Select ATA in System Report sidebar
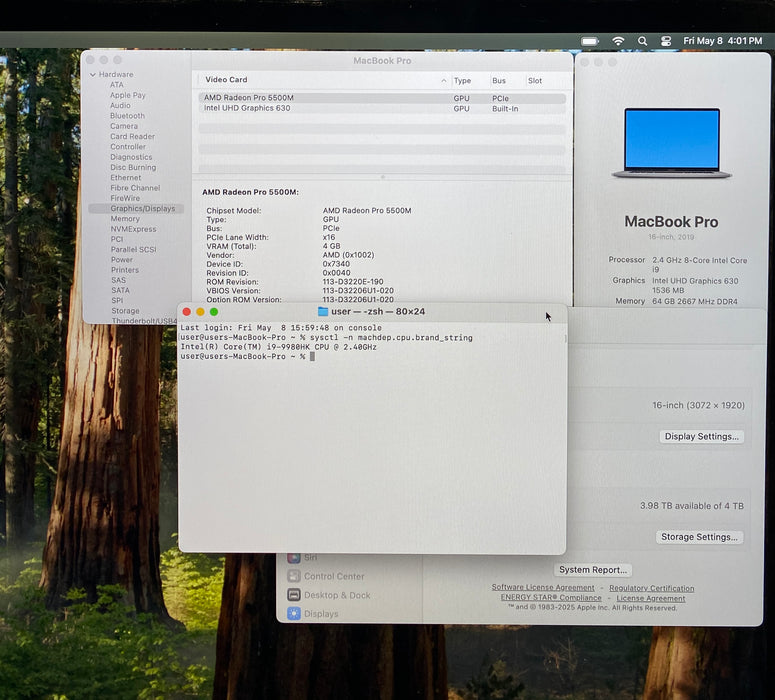 point(117,85)
